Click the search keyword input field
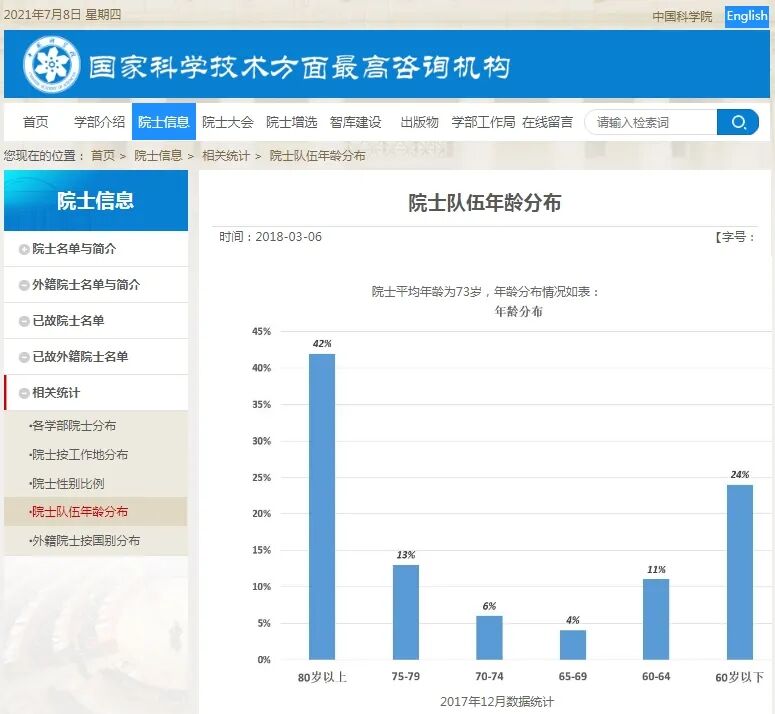This screenshot has width=775, height=714. [x=651, y=122]
